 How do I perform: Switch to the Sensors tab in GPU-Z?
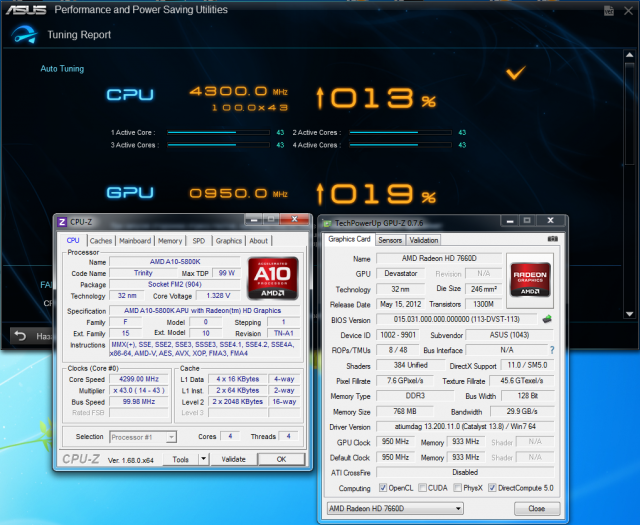coord(390,240)
